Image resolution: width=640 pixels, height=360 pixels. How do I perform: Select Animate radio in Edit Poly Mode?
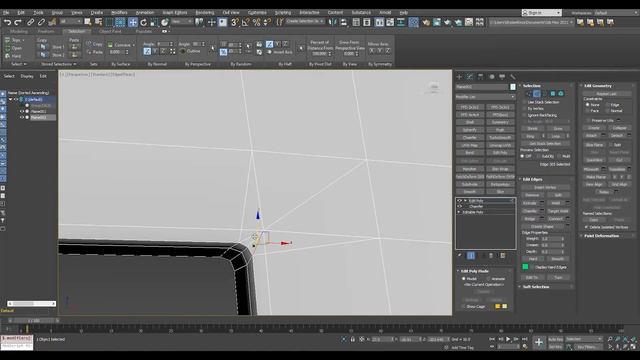(x=489, y=279)
